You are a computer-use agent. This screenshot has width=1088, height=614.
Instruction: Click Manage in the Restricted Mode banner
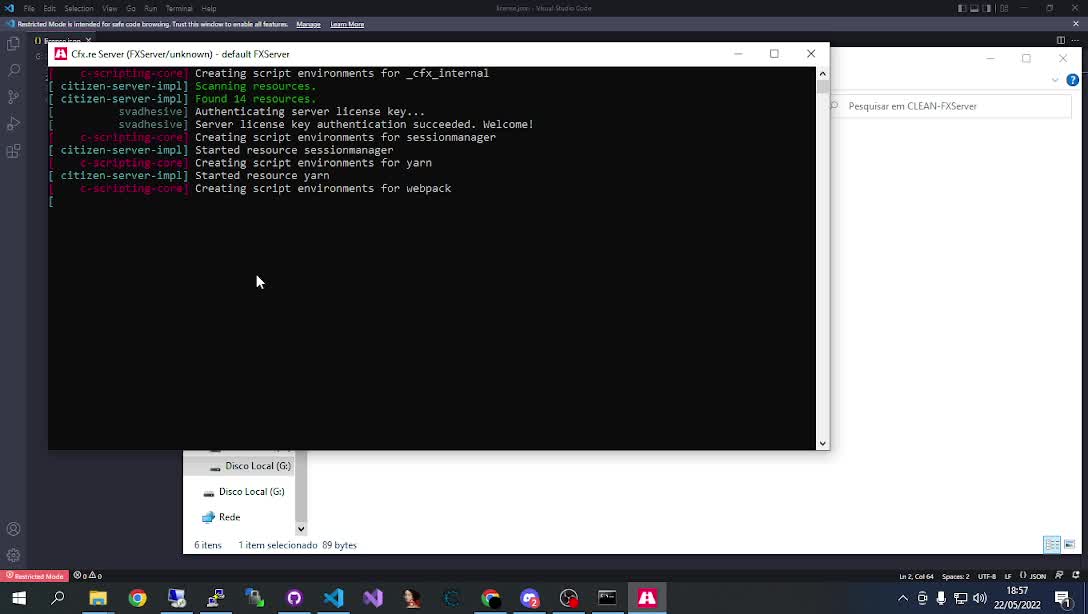coord(308,24)
